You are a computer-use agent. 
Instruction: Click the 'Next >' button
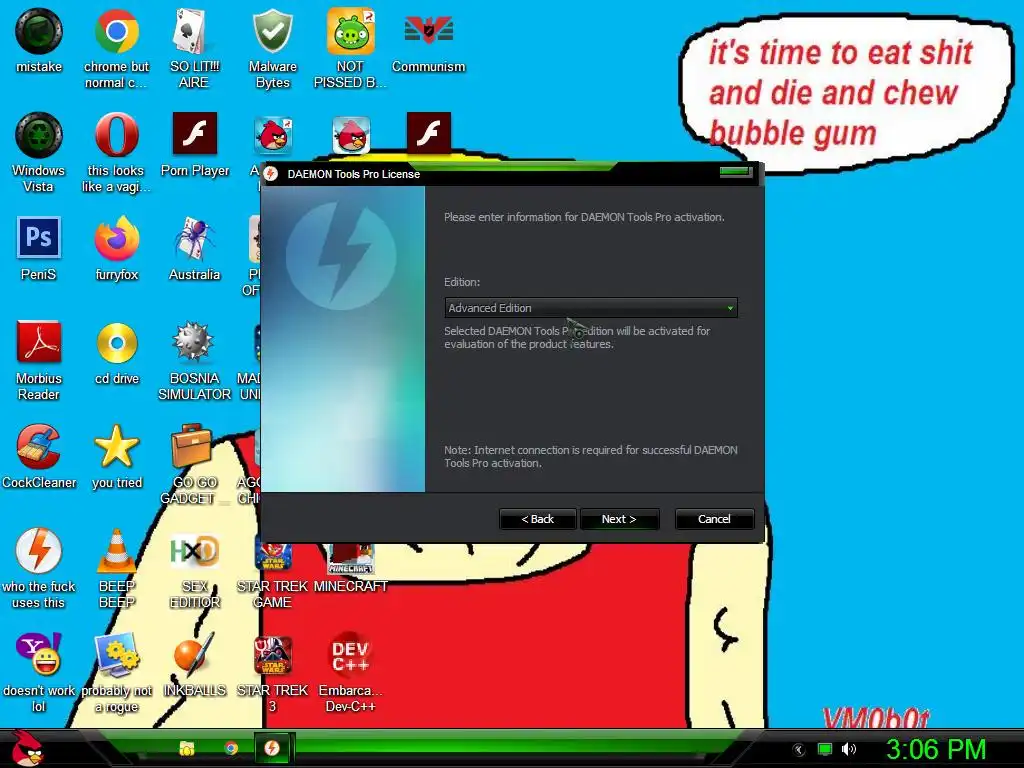[619, 519]
